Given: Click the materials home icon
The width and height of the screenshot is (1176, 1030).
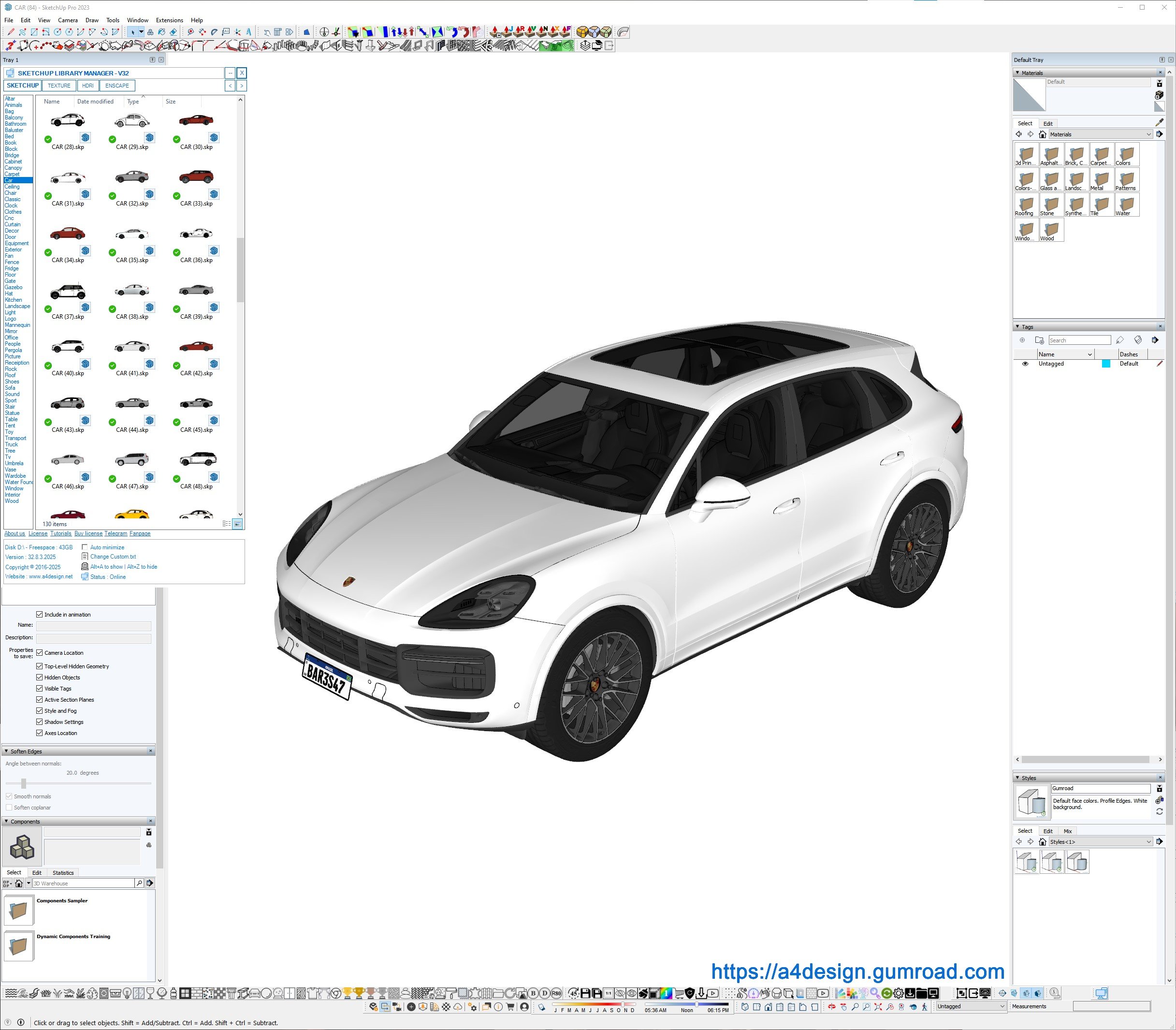Looking at the screenshot, I should 1042,134.
